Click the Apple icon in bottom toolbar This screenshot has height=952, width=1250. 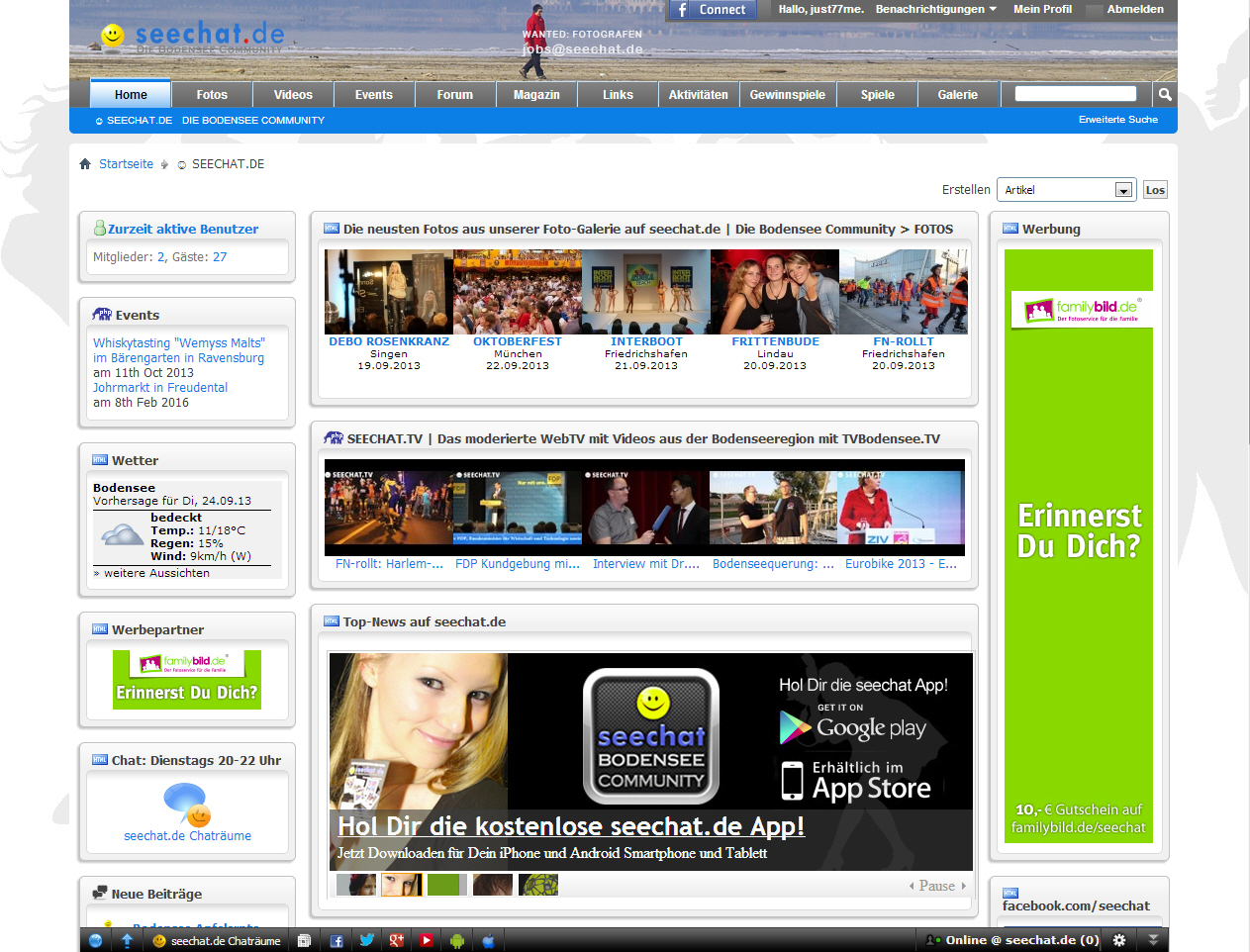tap(487, 941)
